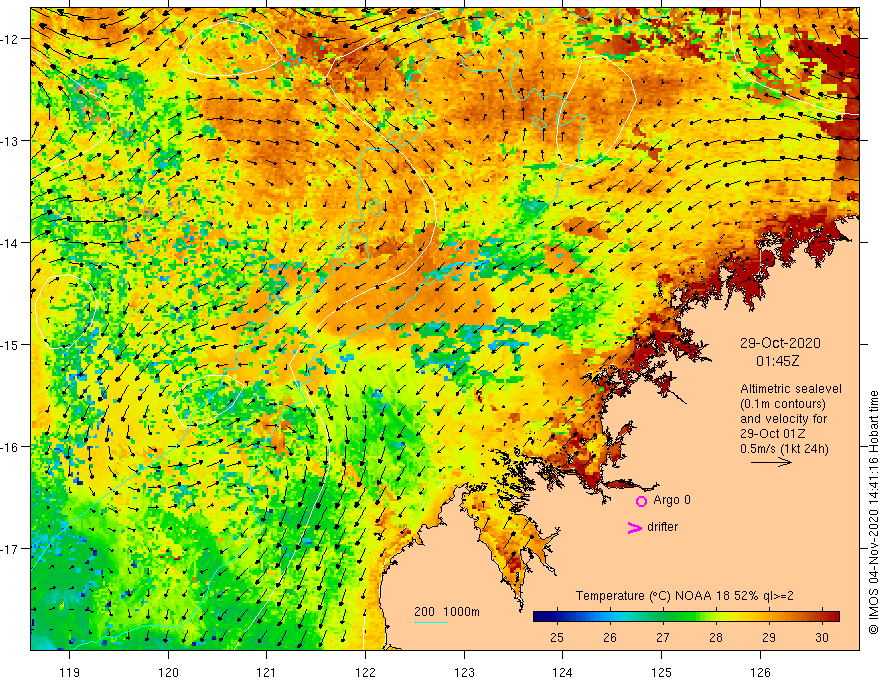The image size is (880, 680).
Task: Click the longitude label 119
Action: pyautogui.click(x=70, y=672)
